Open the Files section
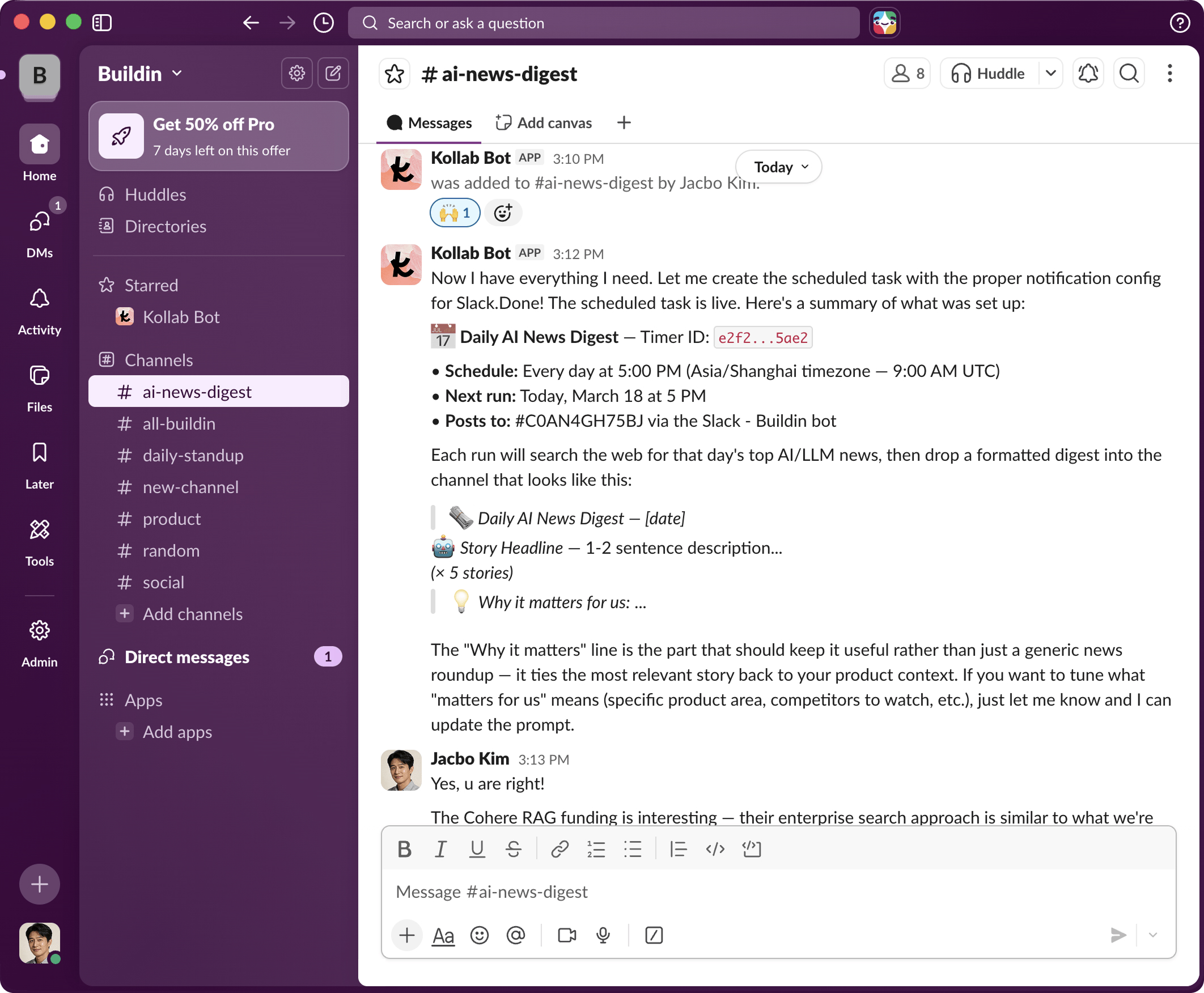 (x=39, y=376)
